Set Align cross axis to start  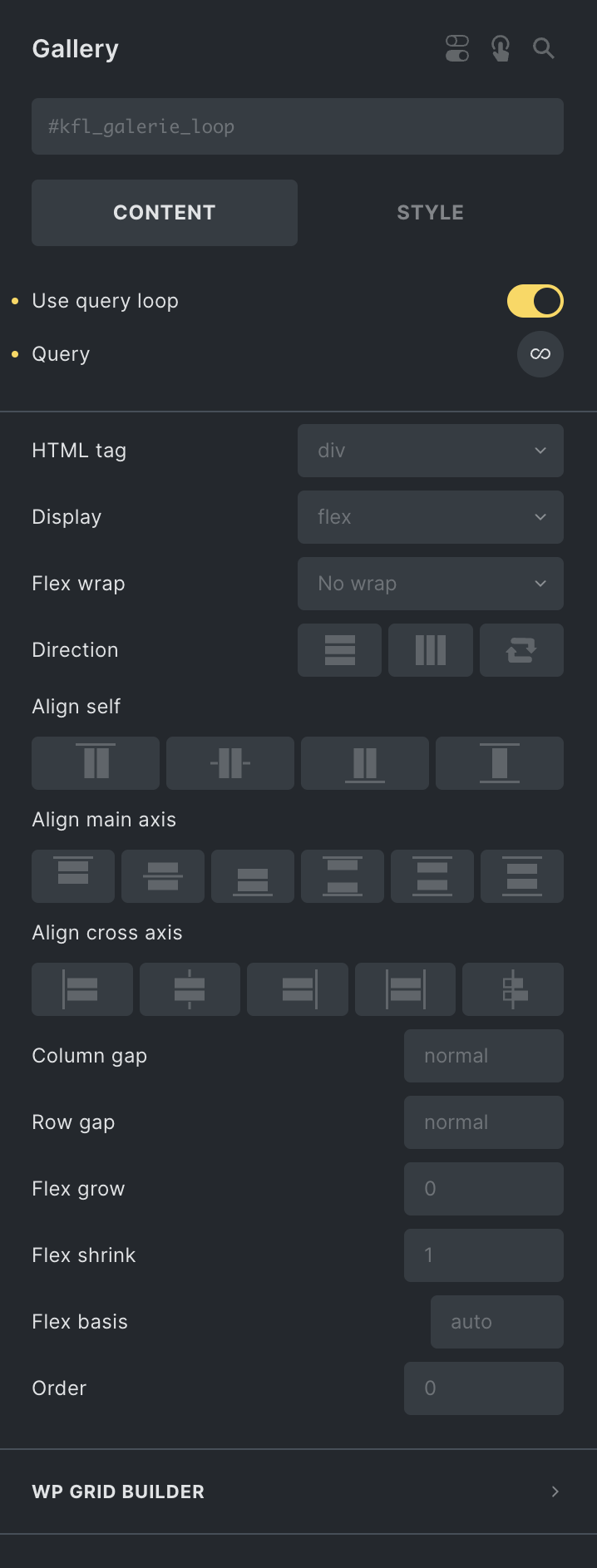(82, 989)
